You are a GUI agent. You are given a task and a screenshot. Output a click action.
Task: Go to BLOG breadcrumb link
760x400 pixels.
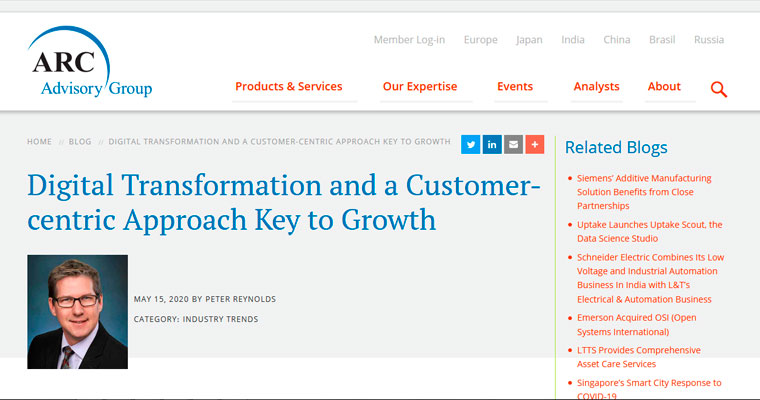pyautogui.click(x=80, y=142)
